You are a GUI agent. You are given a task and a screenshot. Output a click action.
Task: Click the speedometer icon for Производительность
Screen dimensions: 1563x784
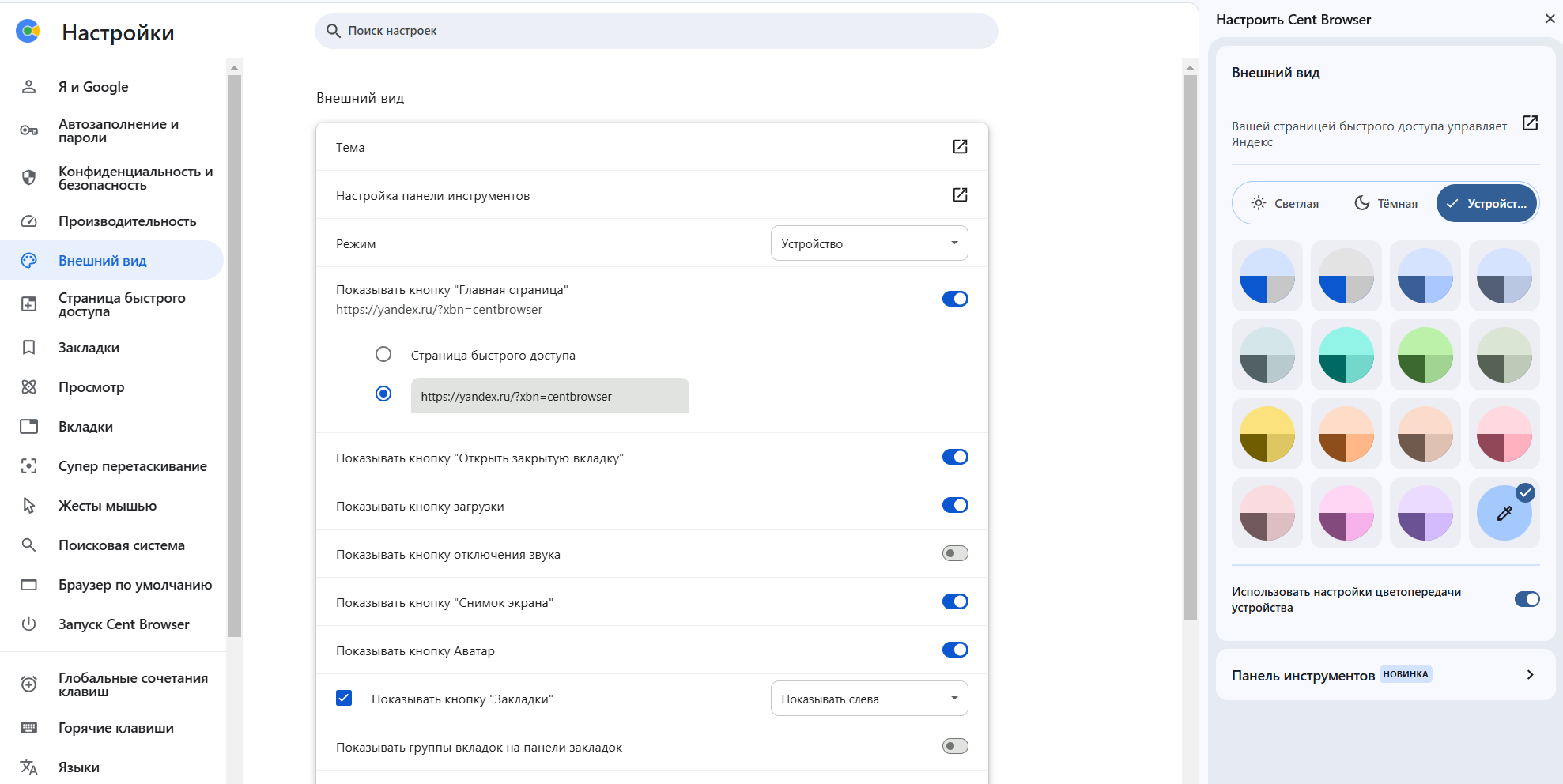29,221
